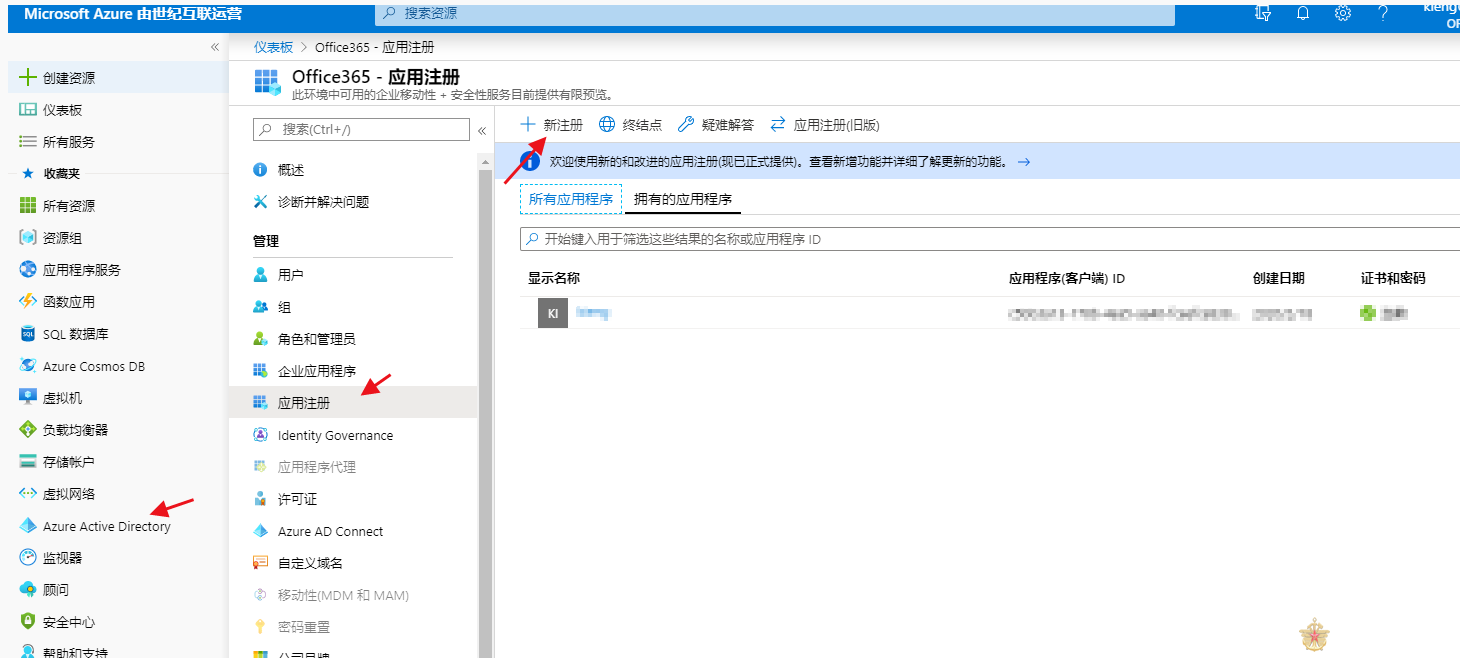1460x658 pixels.
Task: Click the 虚拟网络 icon
Action: pos(28,494)
